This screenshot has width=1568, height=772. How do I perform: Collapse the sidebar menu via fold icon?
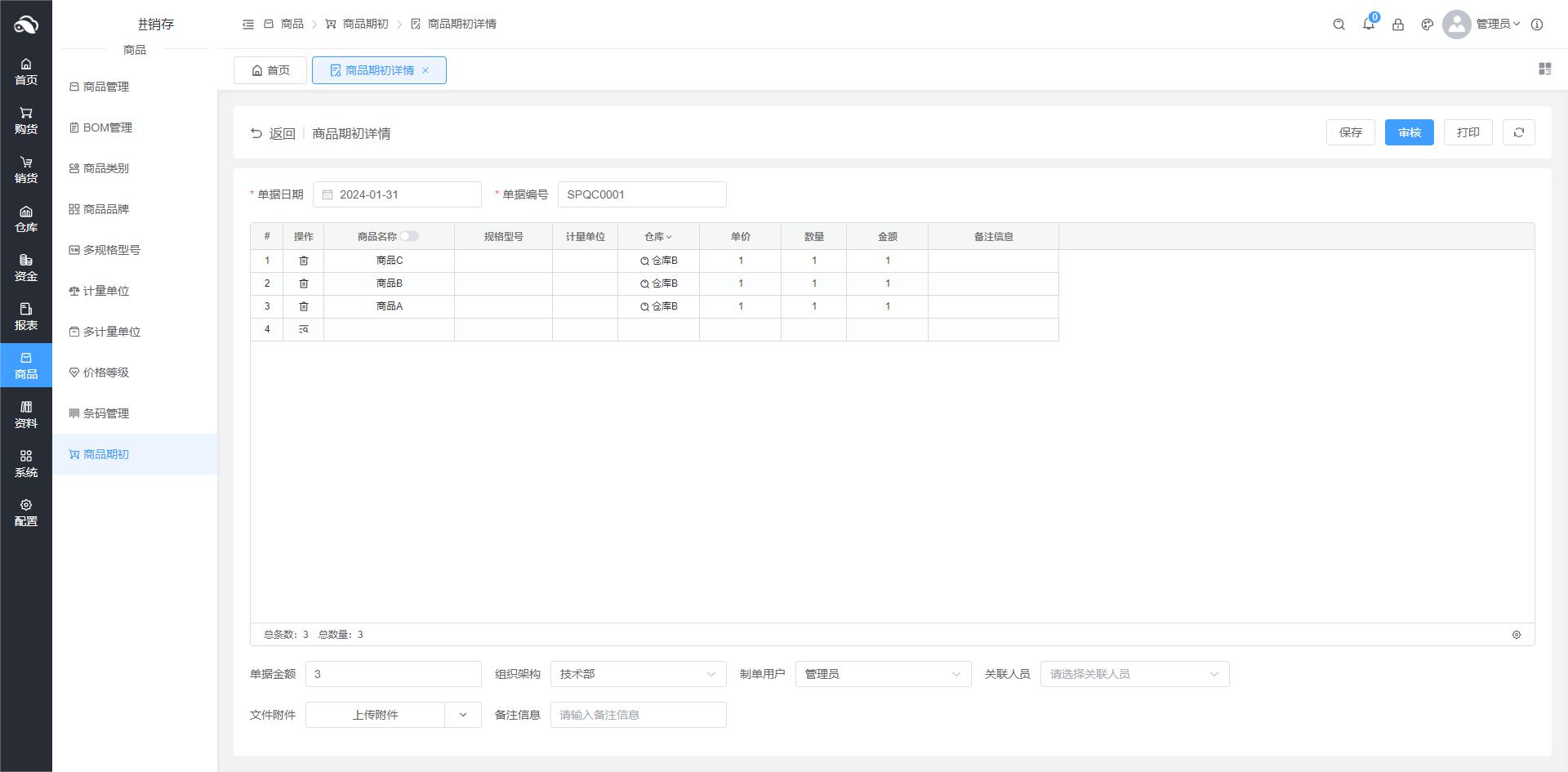(248, 25)
